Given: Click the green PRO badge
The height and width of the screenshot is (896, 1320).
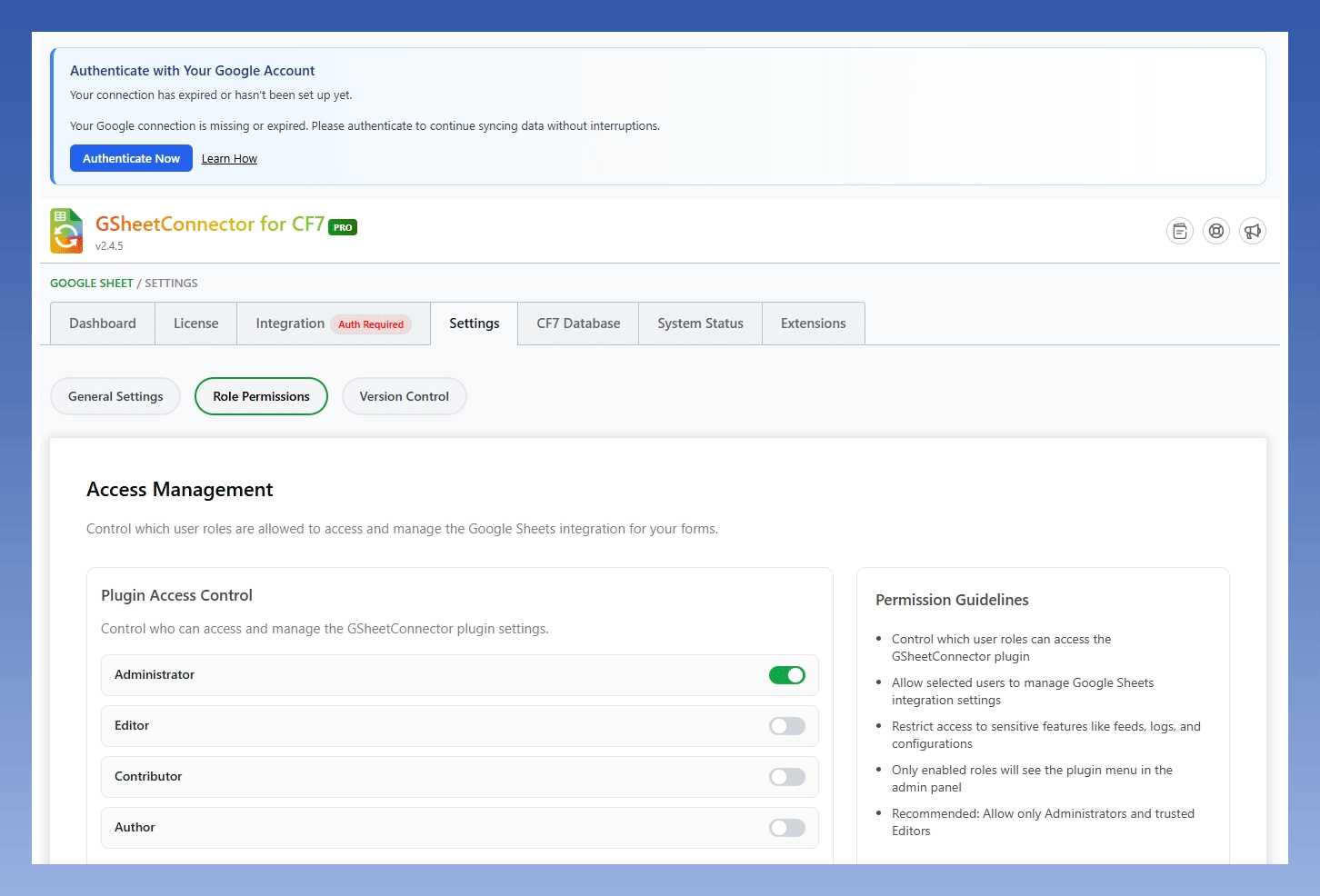Looking at the screenshot, I should [x=343, y=227].
